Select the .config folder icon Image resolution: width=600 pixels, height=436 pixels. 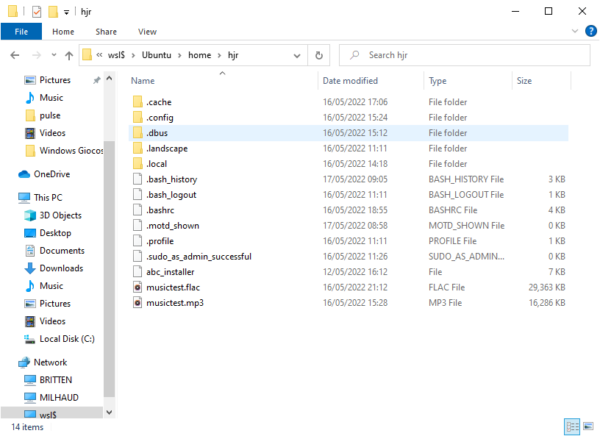(x=138, y=118)
